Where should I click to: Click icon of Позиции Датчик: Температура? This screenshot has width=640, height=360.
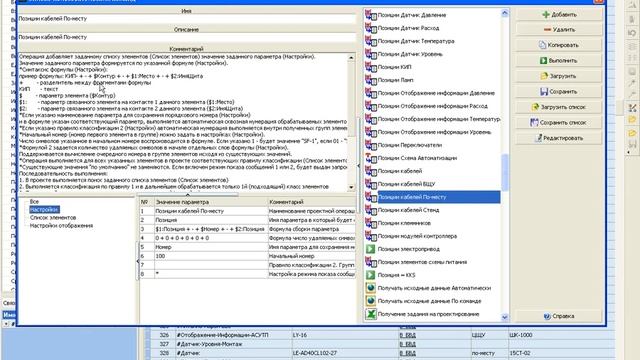coord(371,41)
